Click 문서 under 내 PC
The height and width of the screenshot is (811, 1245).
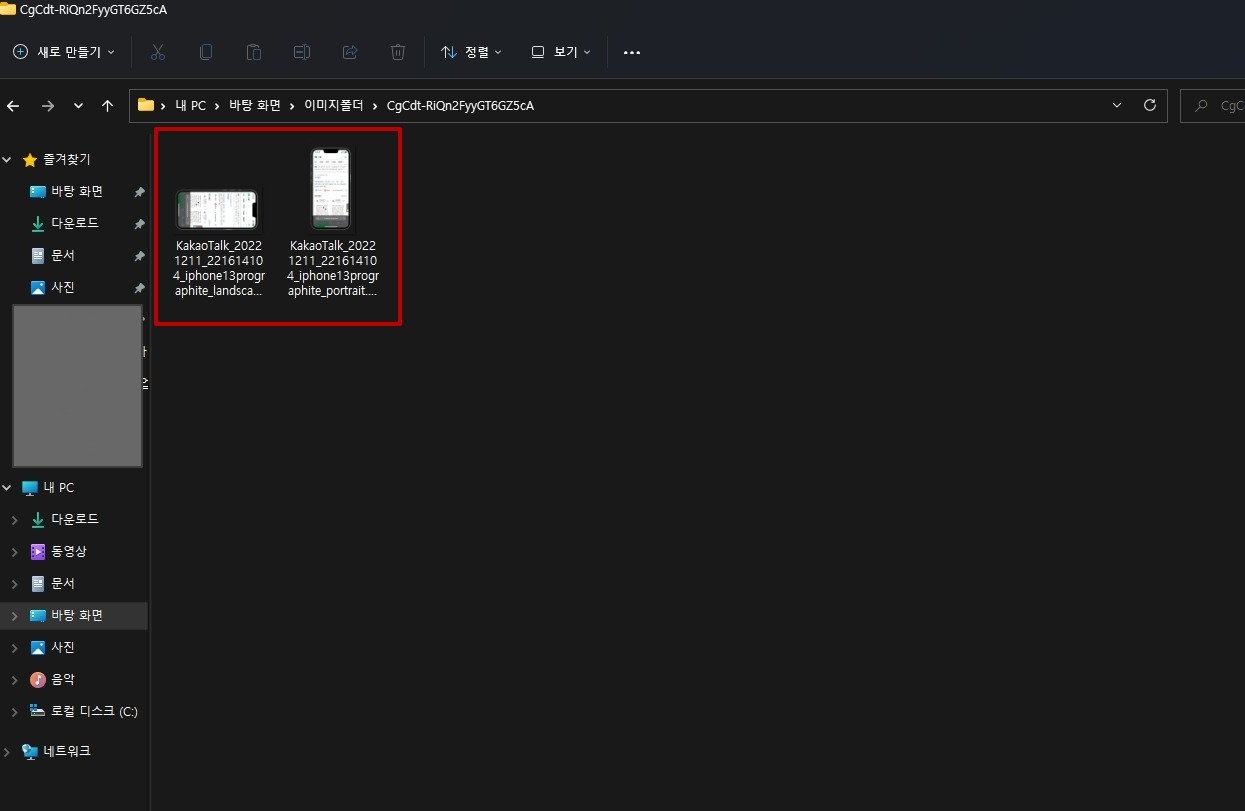(x=63, y=583)
